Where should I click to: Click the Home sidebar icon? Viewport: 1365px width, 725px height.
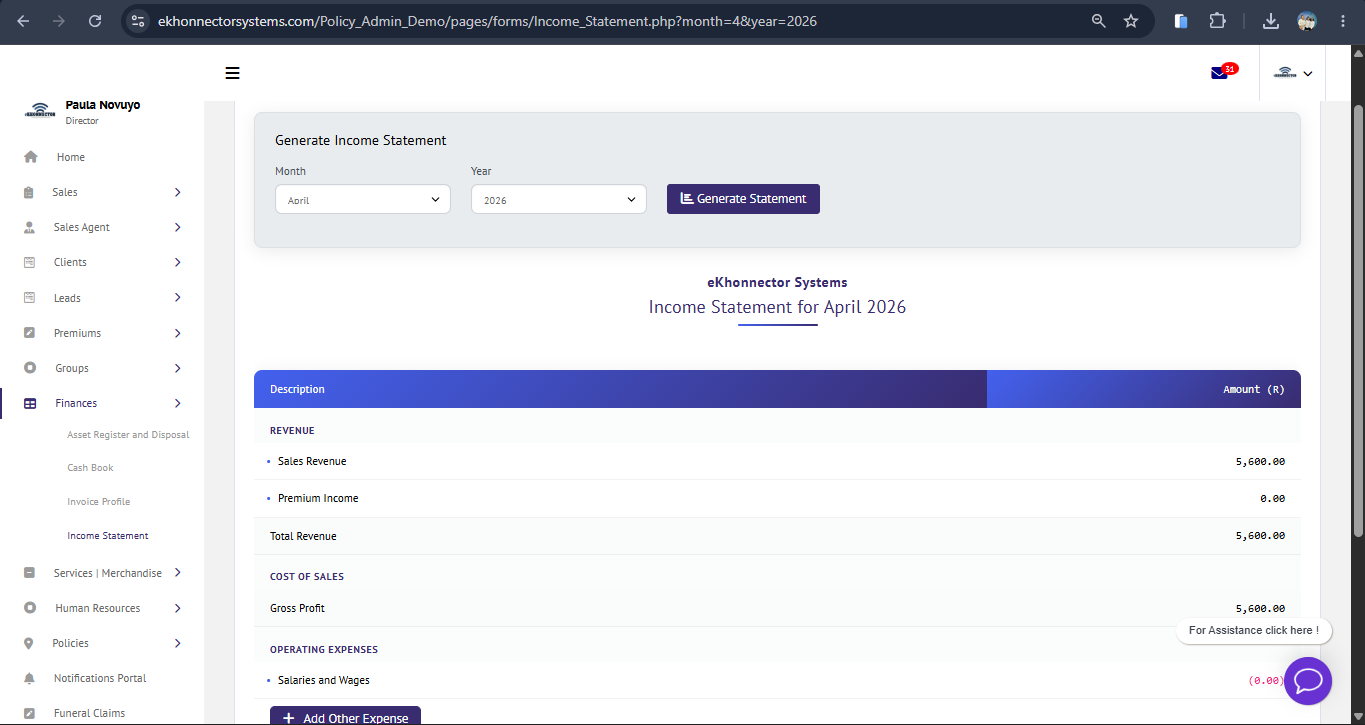30,157
